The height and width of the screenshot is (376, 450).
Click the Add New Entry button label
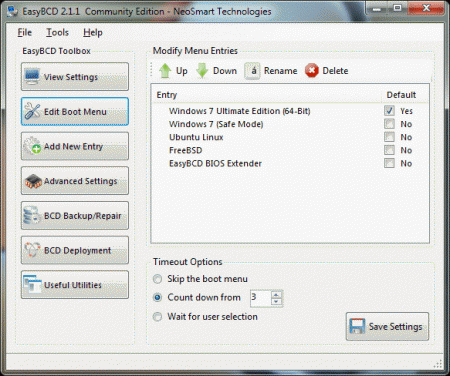click(73, 146)
